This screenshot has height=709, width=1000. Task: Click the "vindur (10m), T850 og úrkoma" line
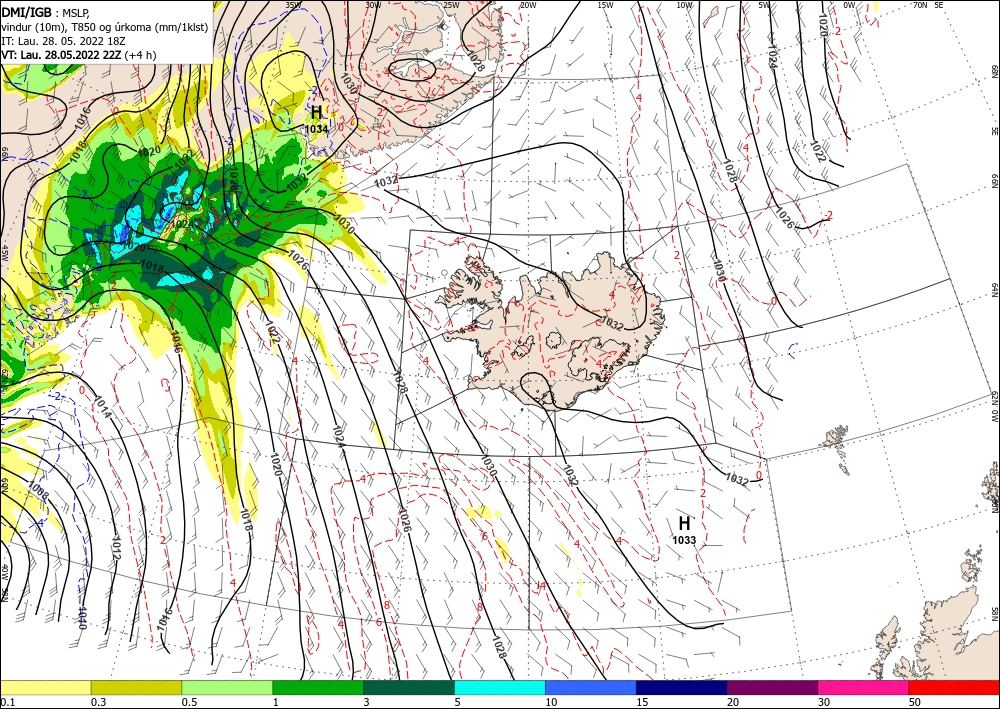pos(105,27)
